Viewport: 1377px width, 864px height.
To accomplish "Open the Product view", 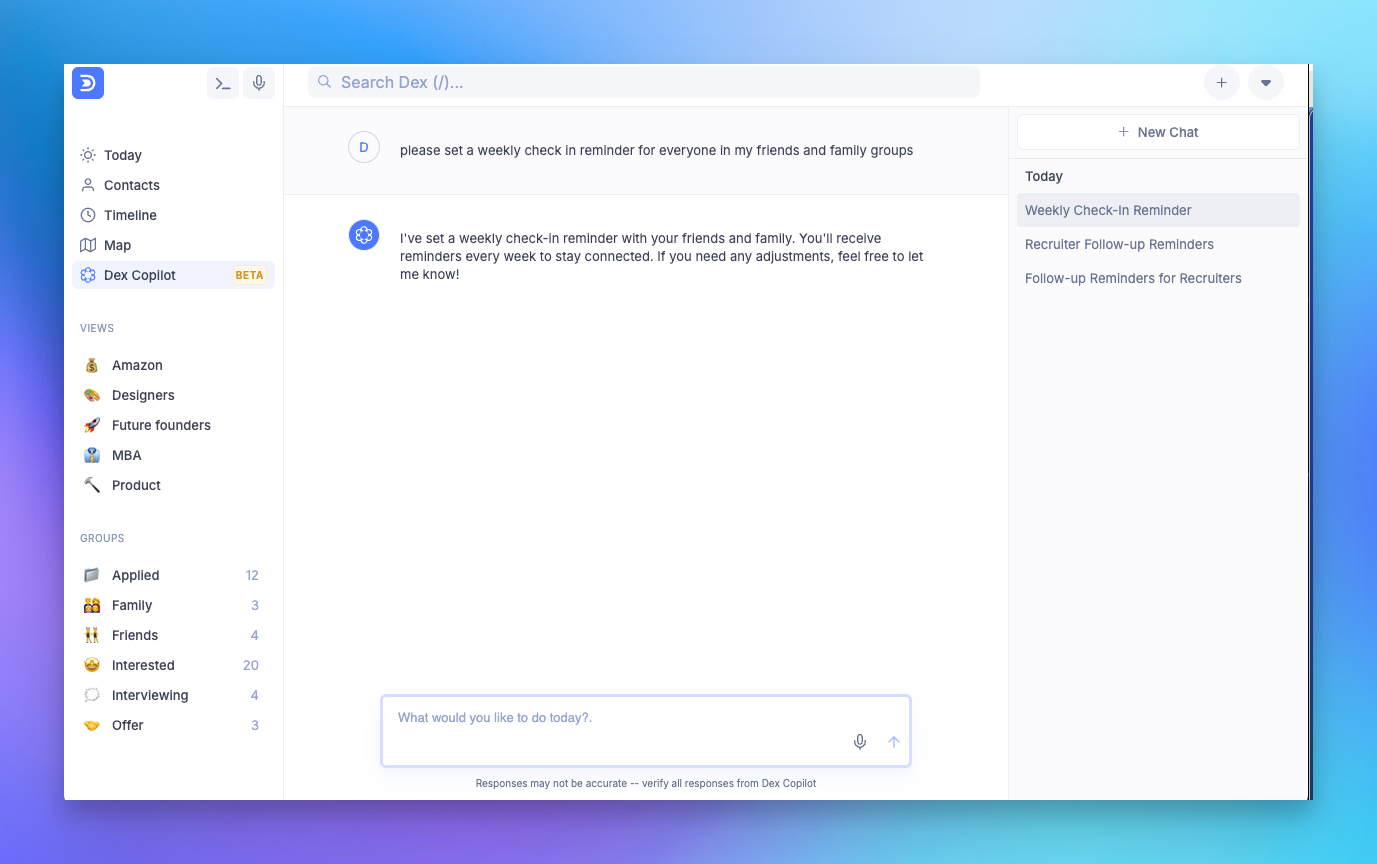I will (x=173, y=485).
